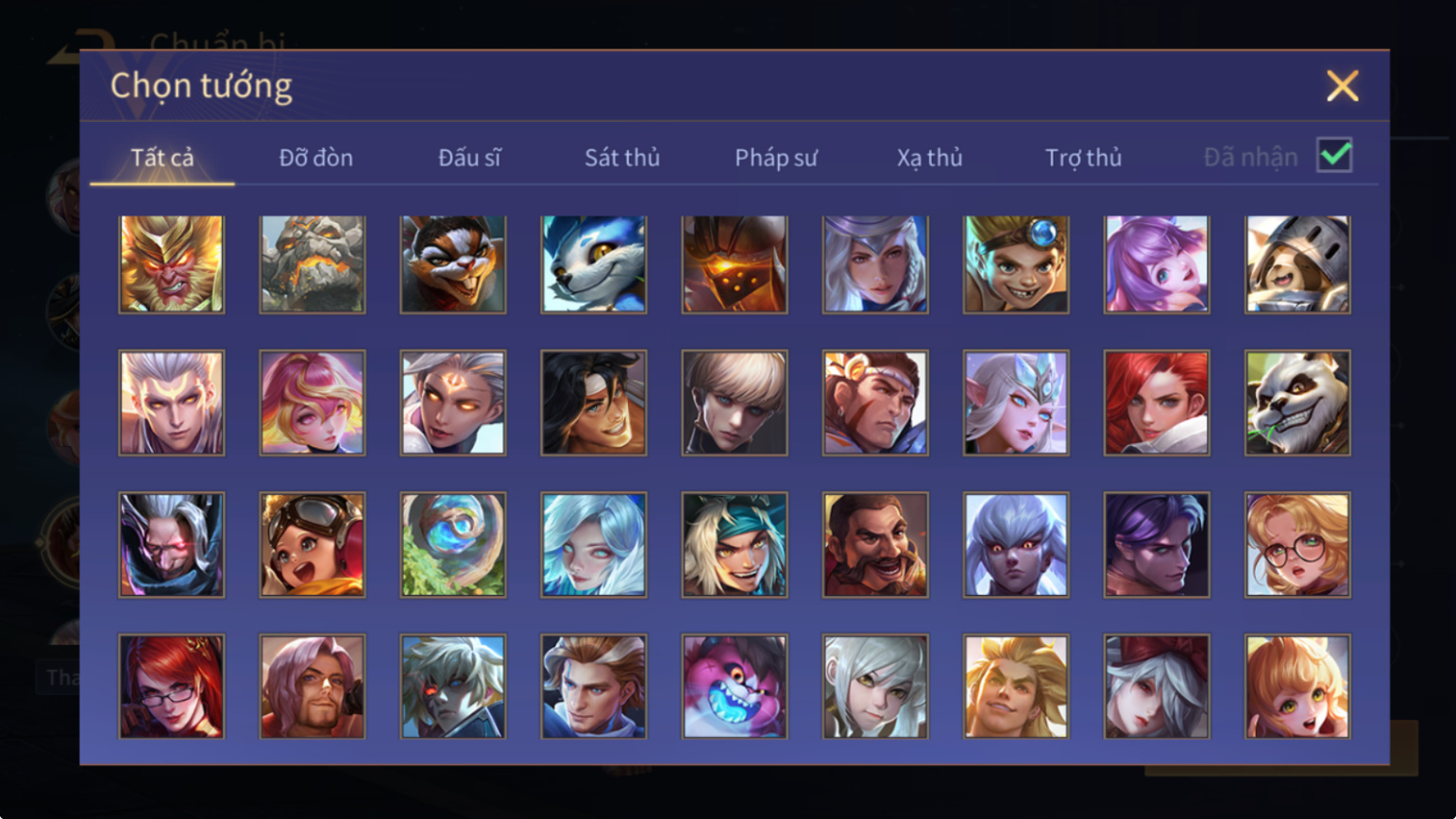Pick the purple grinning cat monster hero

point(734,687)
